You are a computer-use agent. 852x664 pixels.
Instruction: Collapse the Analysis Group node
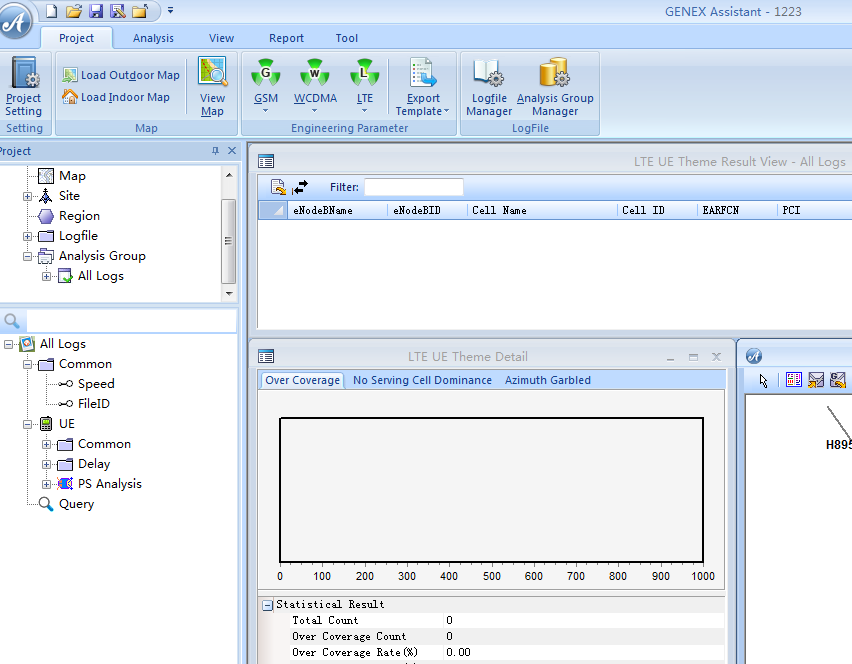[27, 256]
